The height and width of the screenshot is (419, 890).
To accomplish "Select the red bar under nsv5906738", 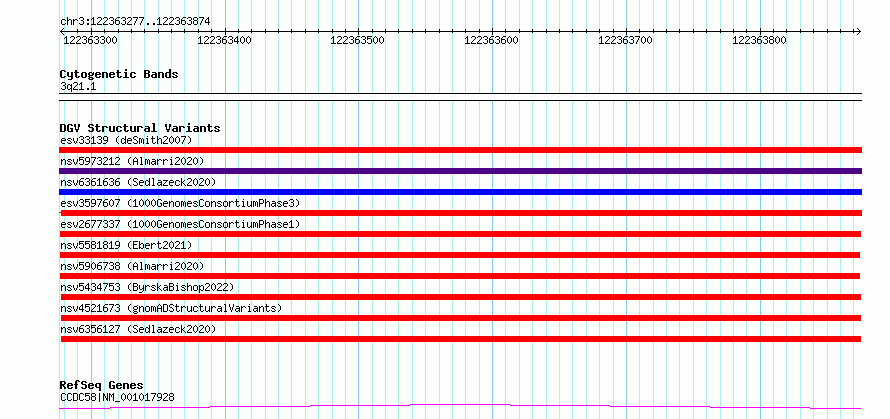I will 460,276.
